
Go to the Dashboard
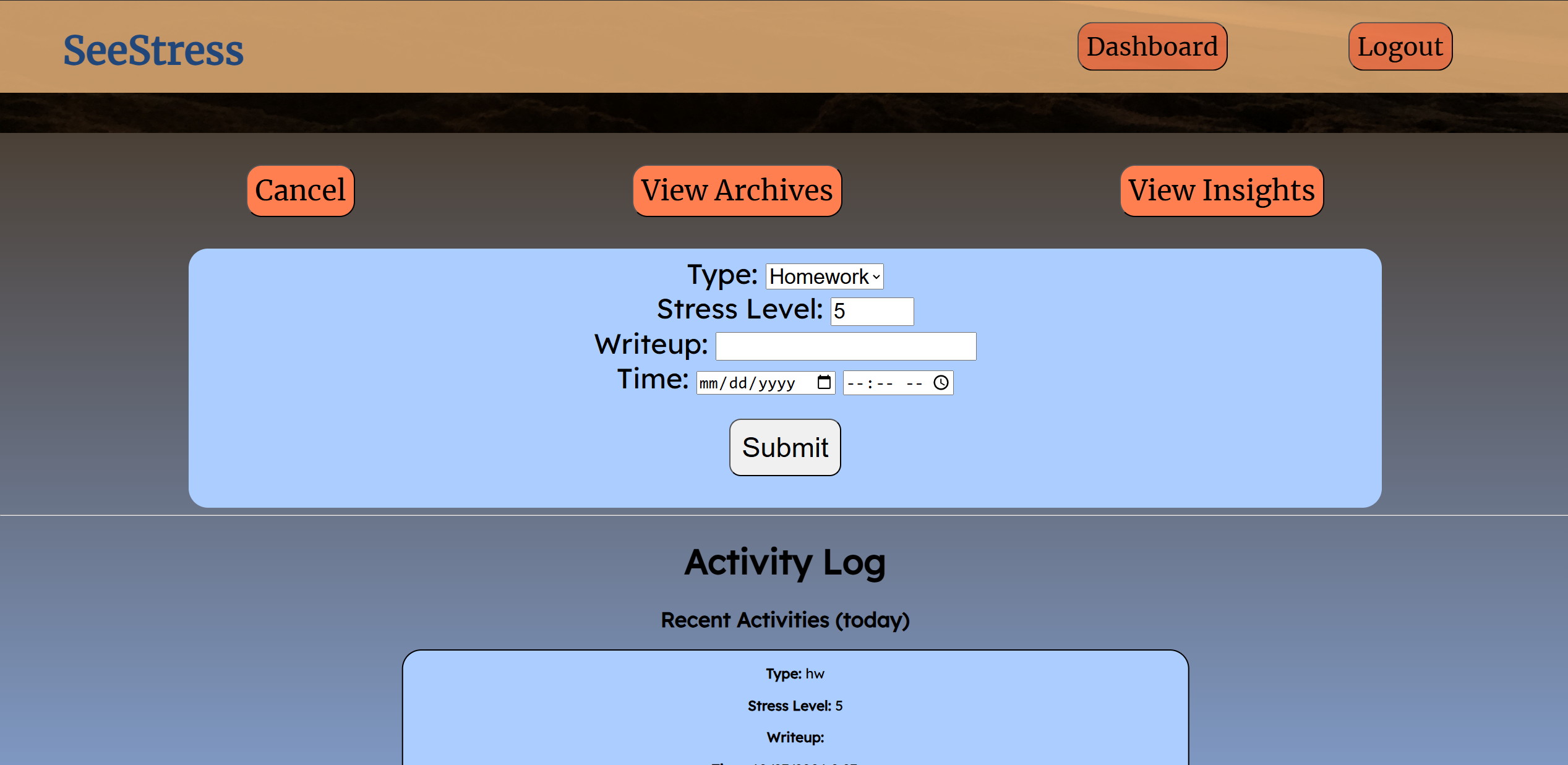pyautogui.click(x=1152, y=47)
